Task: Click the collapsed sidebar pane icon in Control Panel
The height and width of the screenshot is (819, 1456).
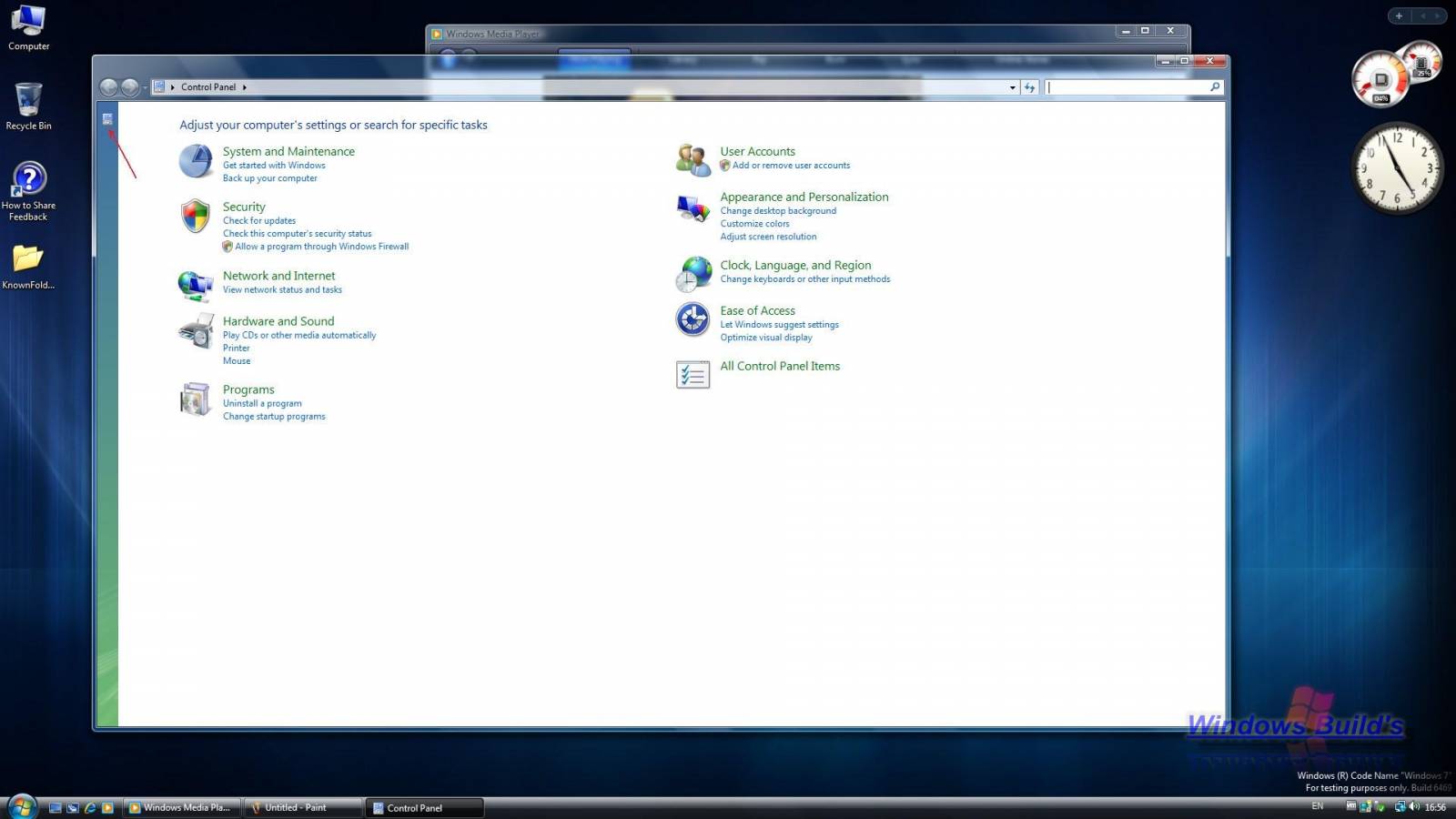Action: [107, 119]
